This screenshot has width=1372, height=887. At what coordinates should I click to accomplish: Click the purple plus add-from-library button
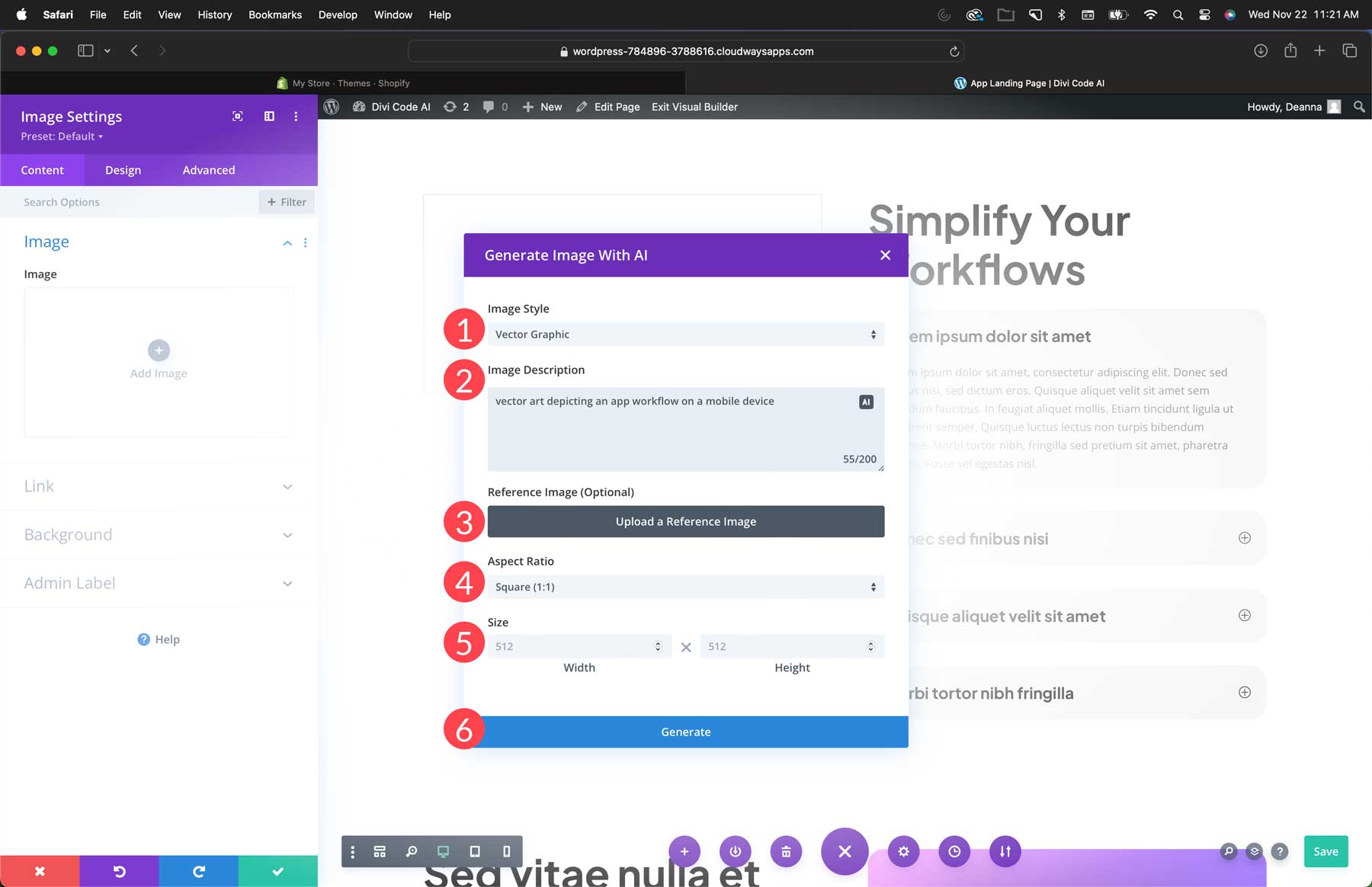coord(684,851)
